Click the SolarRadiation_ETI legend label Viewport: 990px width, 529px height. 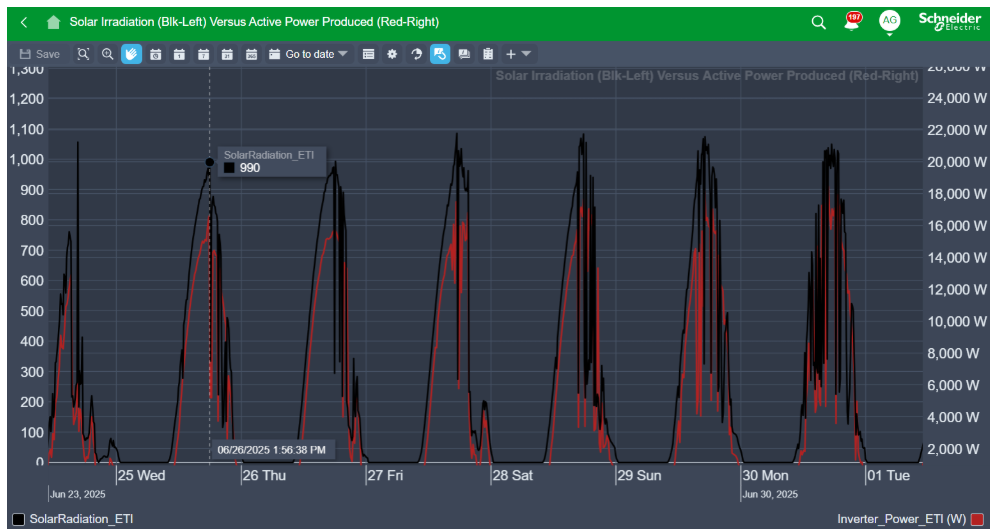click(81, 519)
